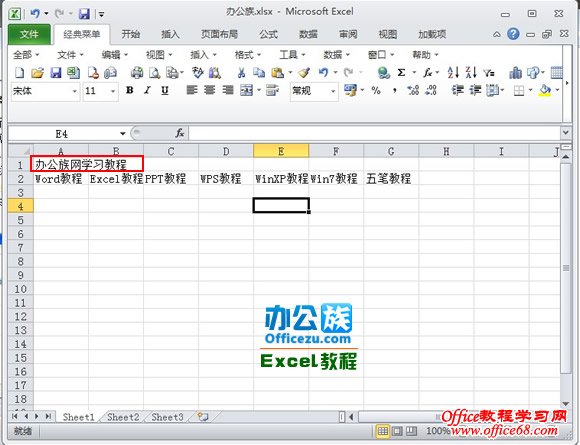Click the Paste clipboard icon
Image resolution: width=580 pixels, height=445 pixels.
click(x=277, y=73)
